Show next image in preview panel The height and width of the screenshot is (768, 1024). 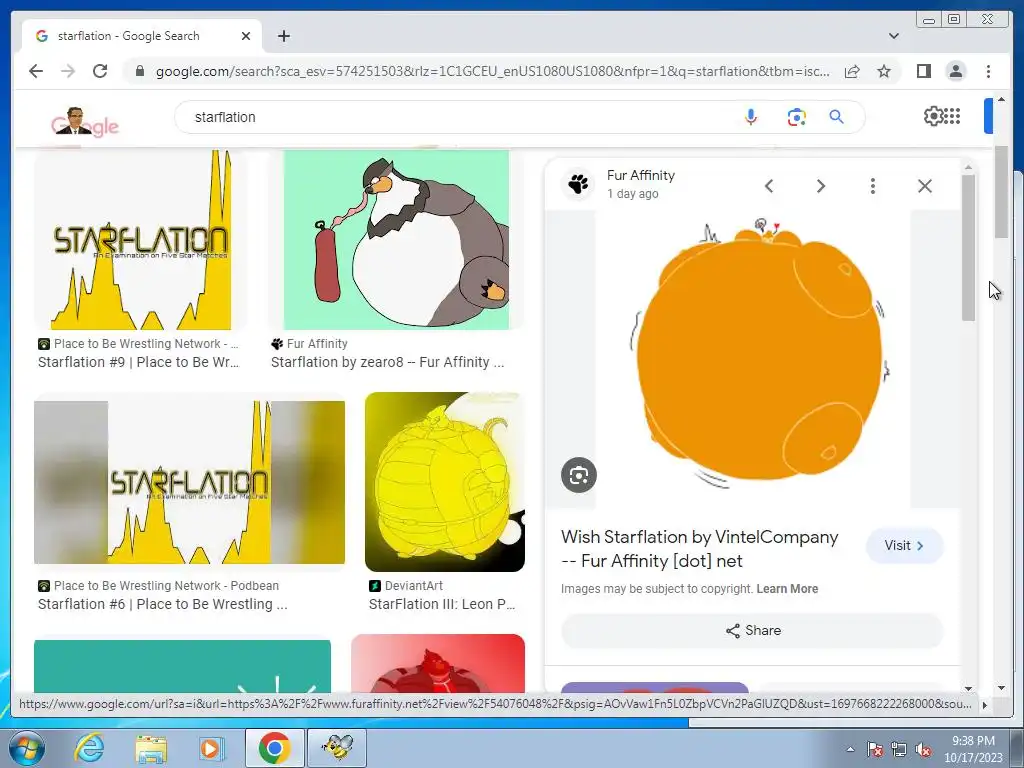coord(821,186)
